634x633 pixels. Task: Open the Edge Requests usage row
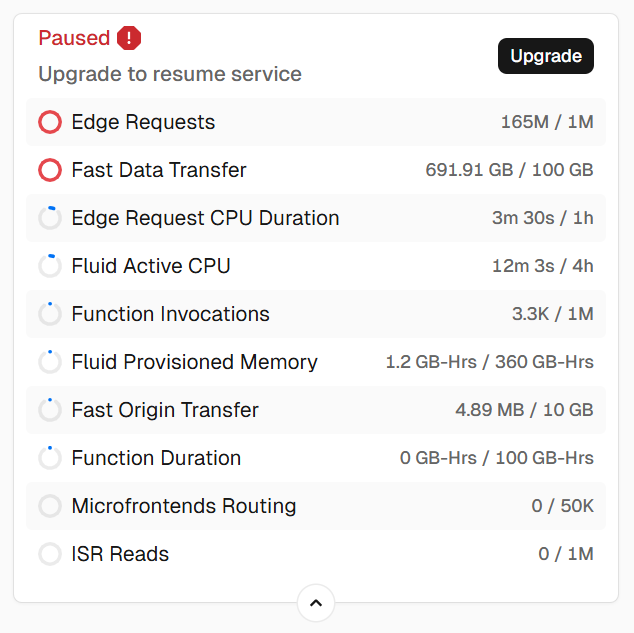316,122
